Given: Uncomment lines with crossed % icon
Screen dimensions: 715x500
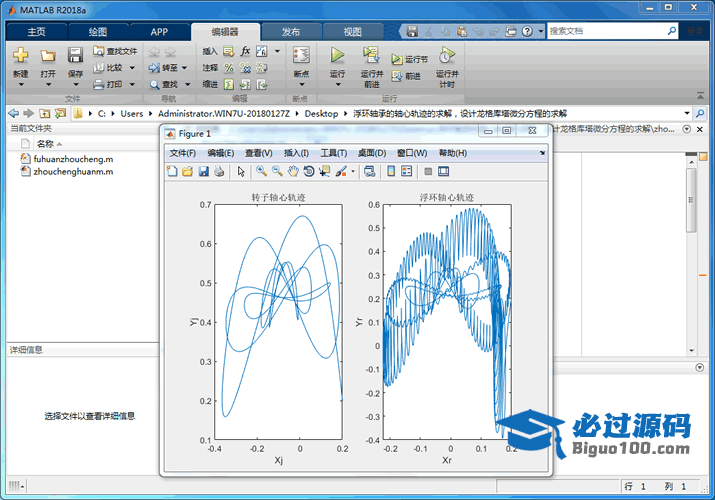Looking at the screenshot, I should (x=245, y=68).
